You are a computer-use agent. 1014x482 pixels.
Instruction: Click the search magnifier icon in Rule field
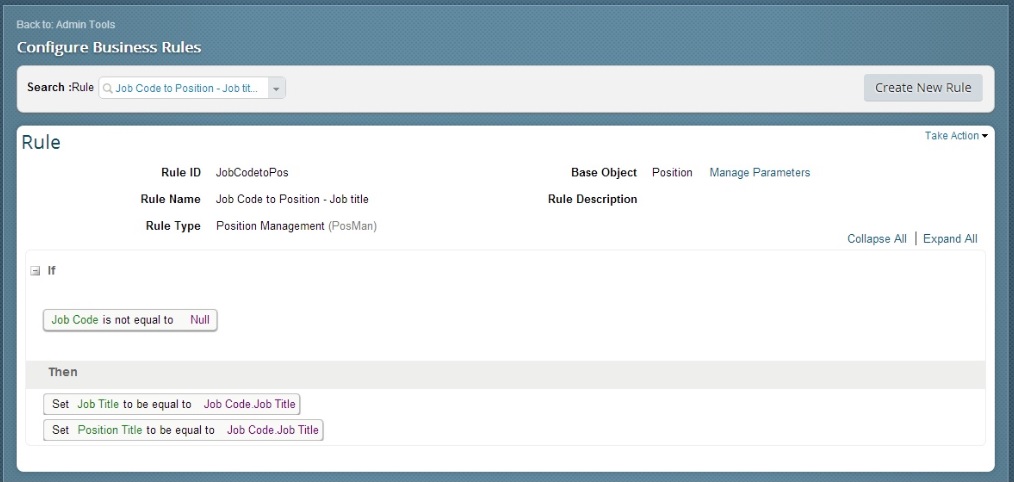coord(108,88)
